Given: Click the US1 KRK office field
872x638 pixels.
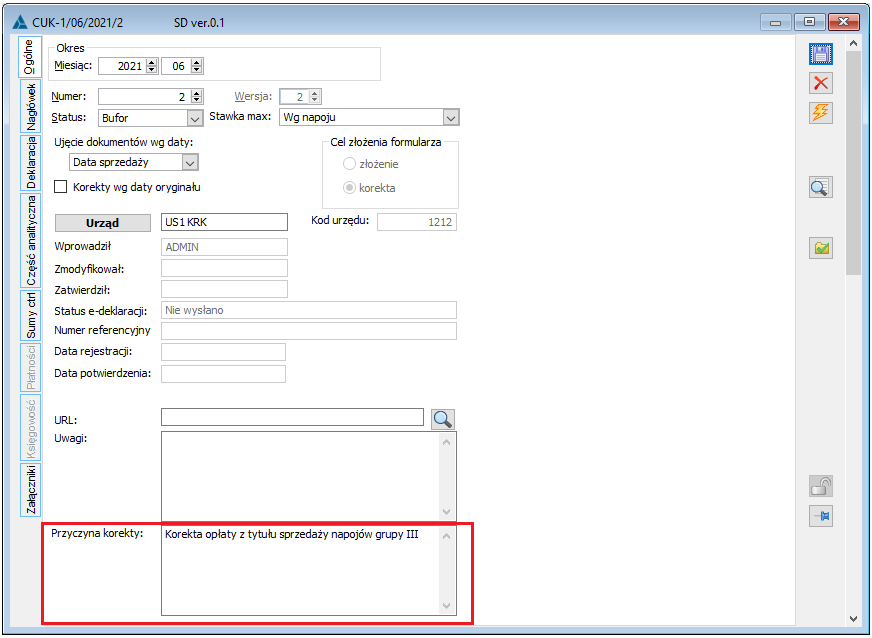Looking at the screenshot, I should click(224, 222).
